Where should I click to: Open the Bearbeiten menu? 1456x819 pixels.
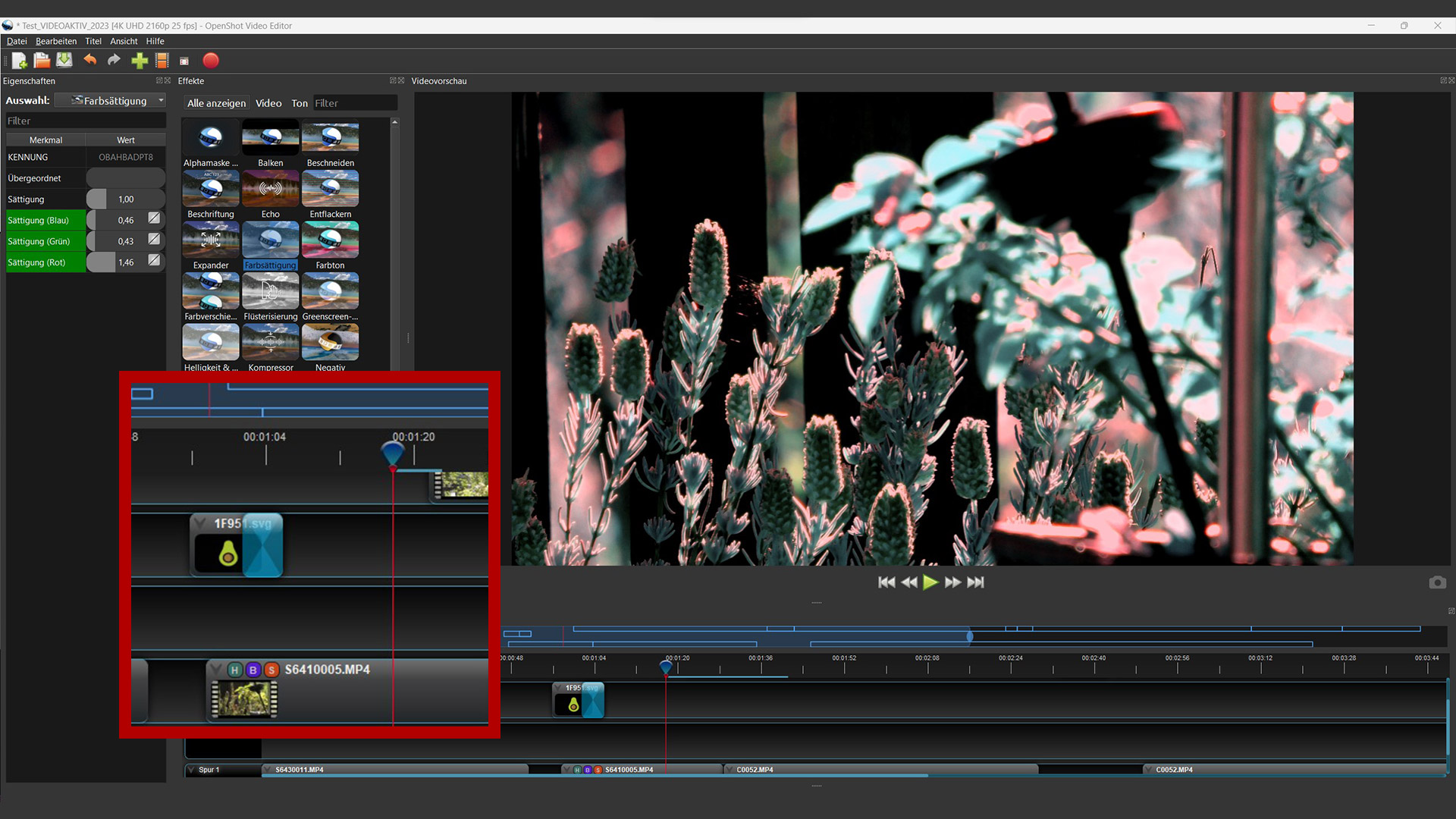click(x=55, y=41)
